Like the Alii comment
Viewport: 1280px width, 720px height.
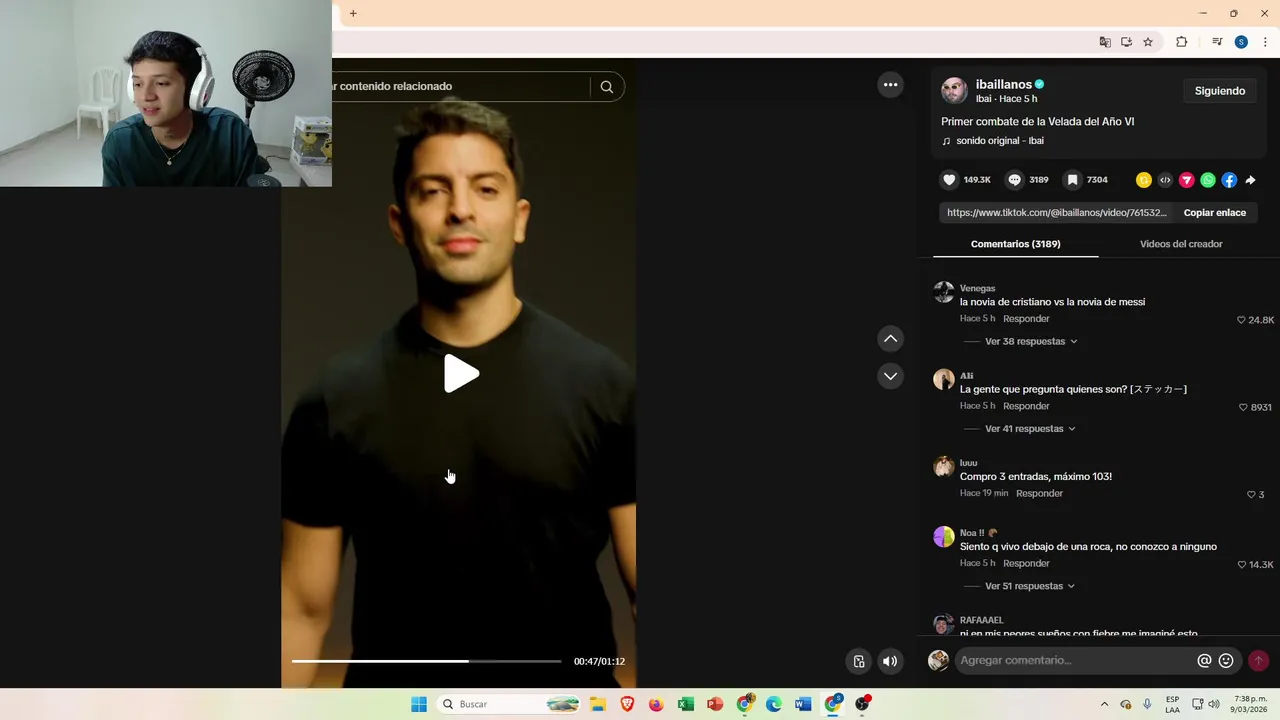click(1243, 407)
